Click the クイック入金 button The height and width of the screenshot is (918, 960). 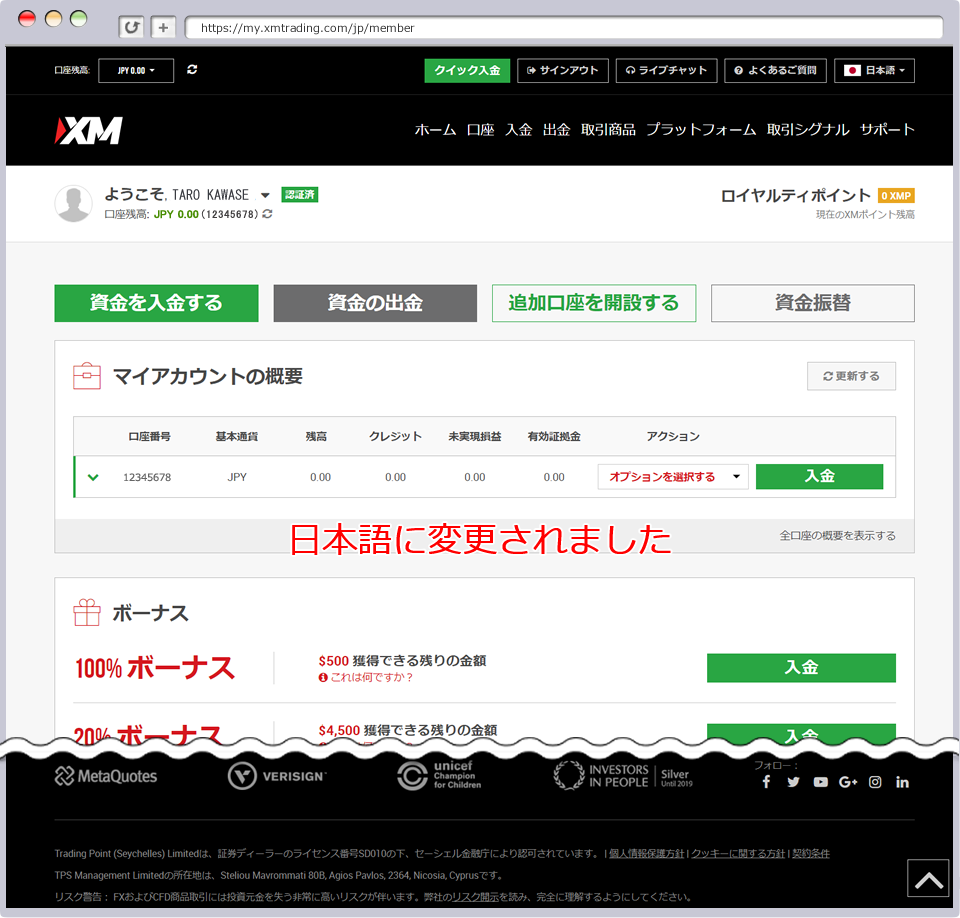[466, 70]
